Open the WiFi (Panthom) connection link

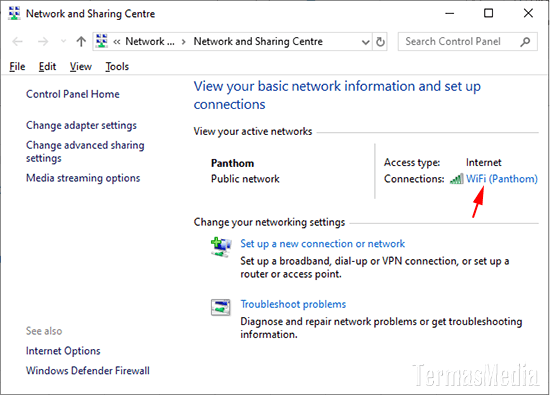[502, 179]
